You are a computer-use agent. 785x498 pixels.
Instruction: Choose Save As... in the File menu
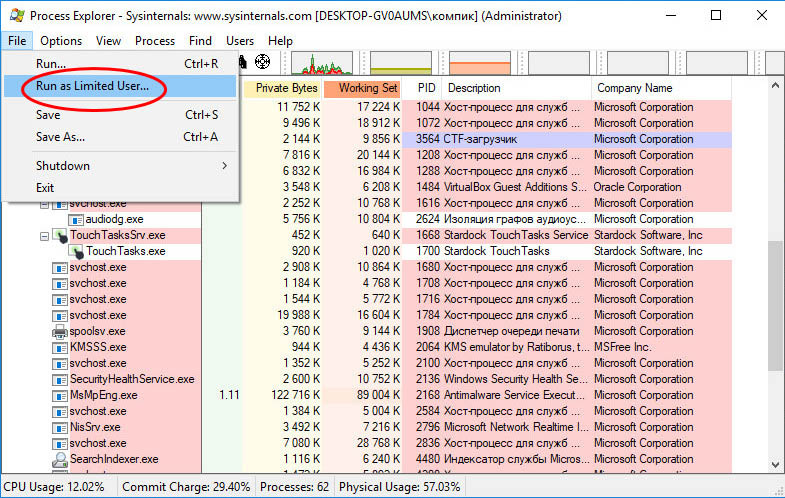tap(120, 137)
